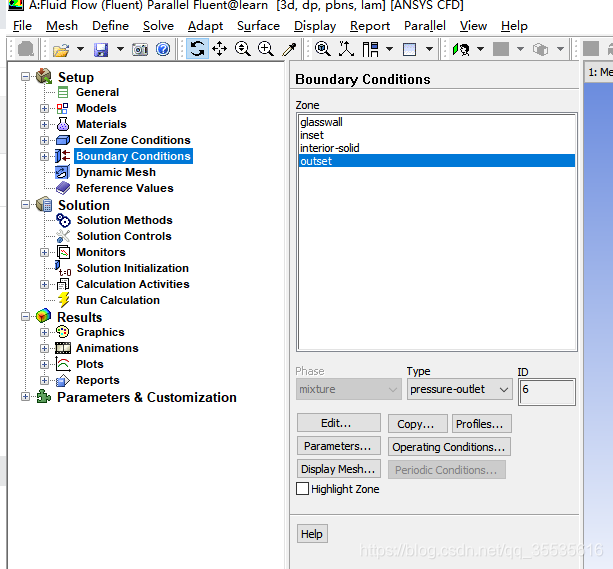The width and height of the screenshot is (613, 569).
Task: Expand the Cell Zone Conditions node
Action: point(44,140)
